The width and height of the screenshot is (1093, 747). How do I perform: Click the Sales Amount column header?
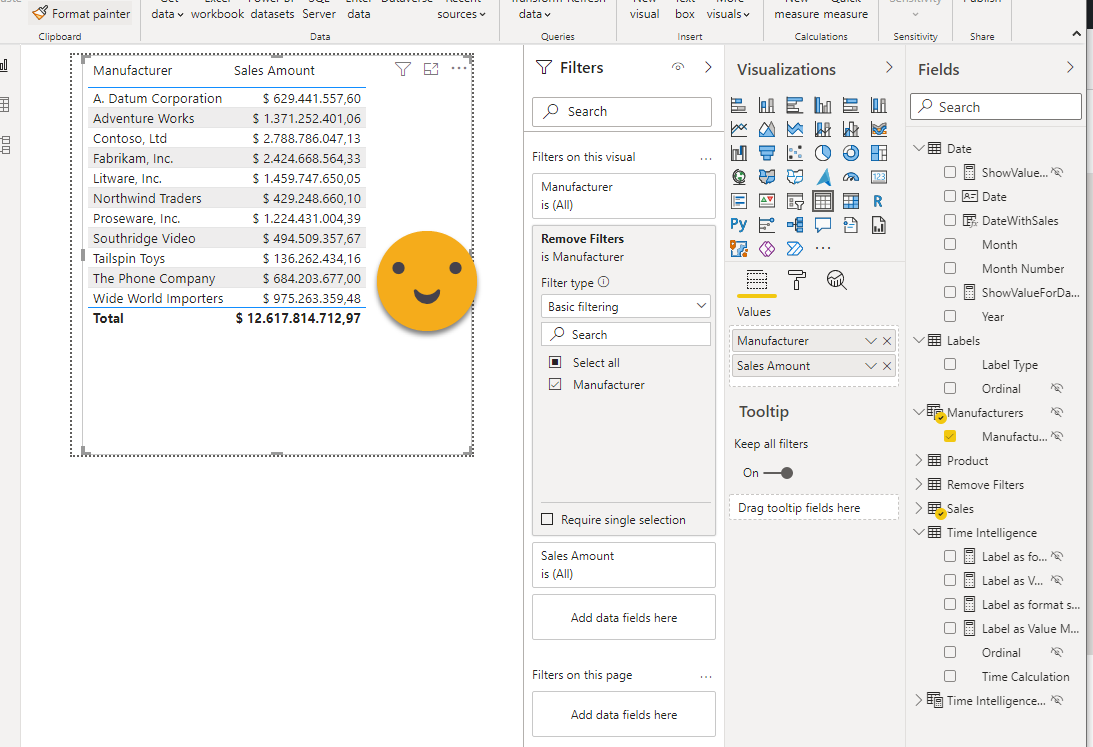274,71
